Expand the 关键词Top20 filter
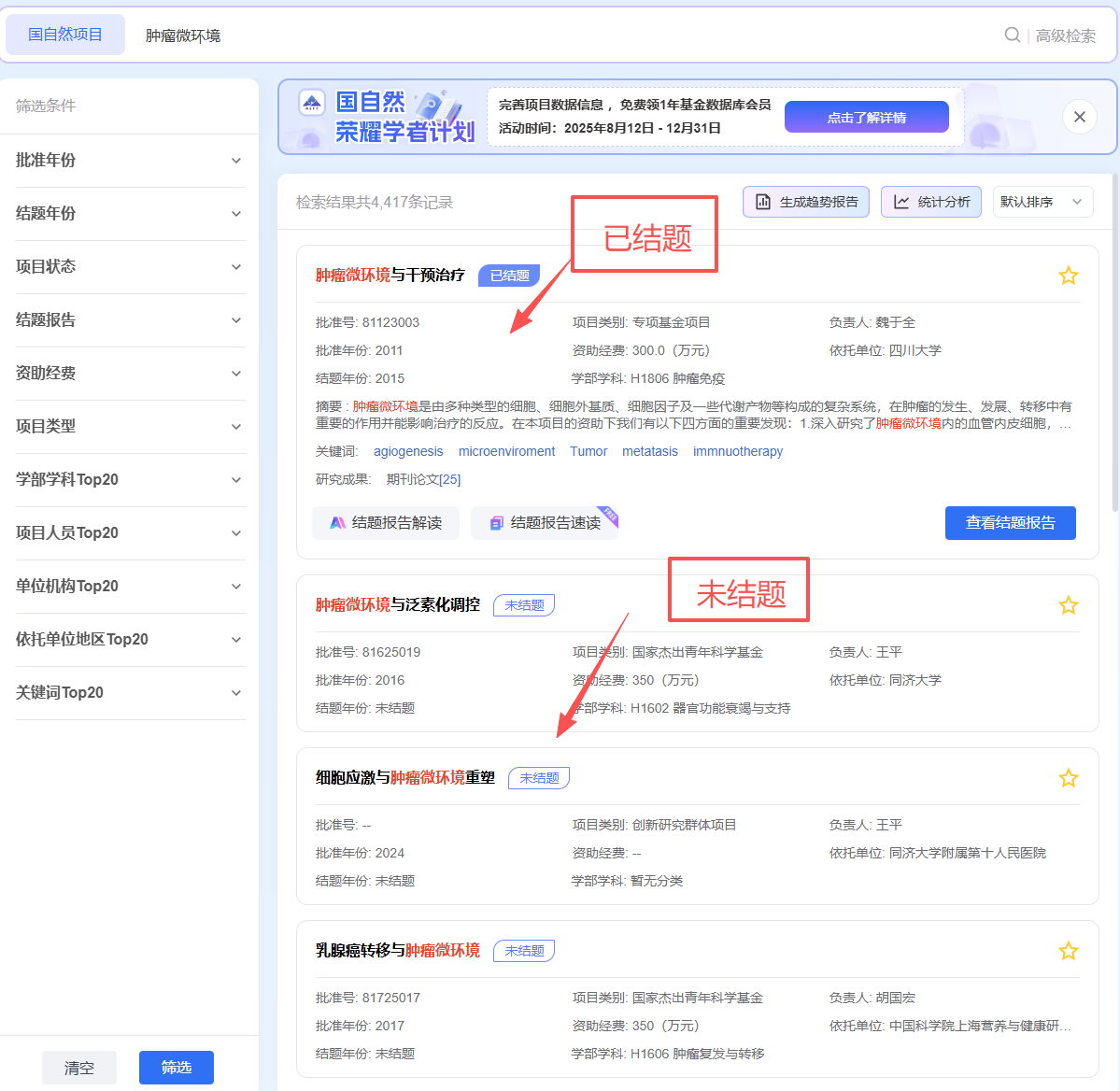 130,693
